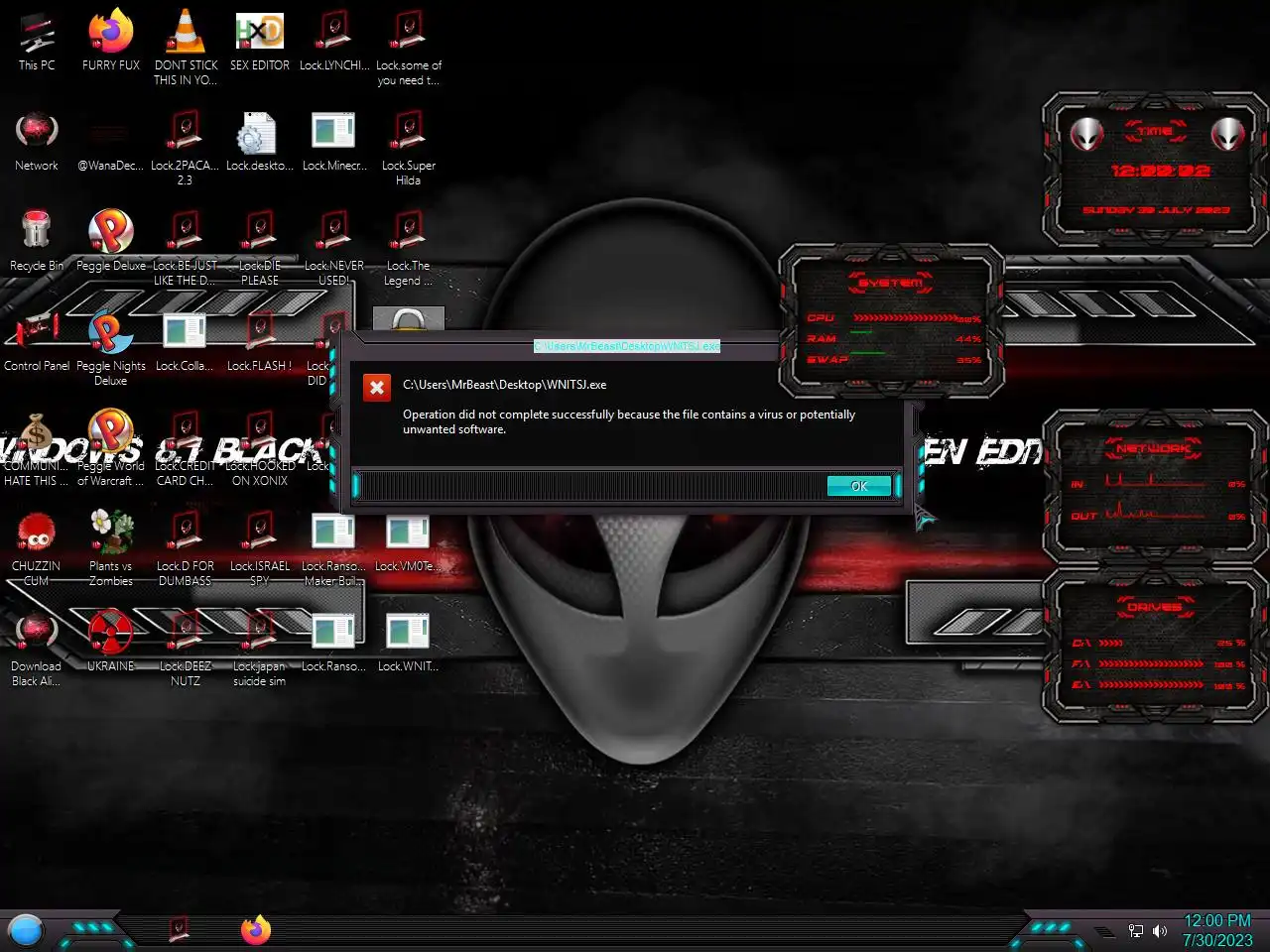
Task: Open the taskbar clock showing 12:00 PM
Action: tap(1217, 930)
